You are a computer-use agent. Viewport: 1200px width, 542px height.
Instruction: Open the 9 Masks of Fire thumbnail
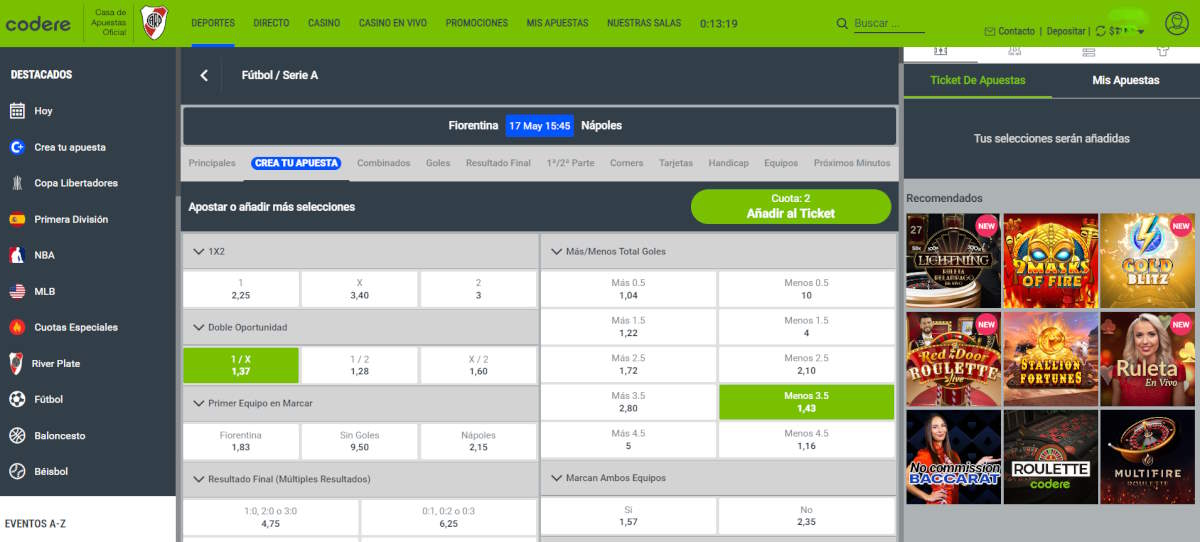click(x=1051, y=260)
